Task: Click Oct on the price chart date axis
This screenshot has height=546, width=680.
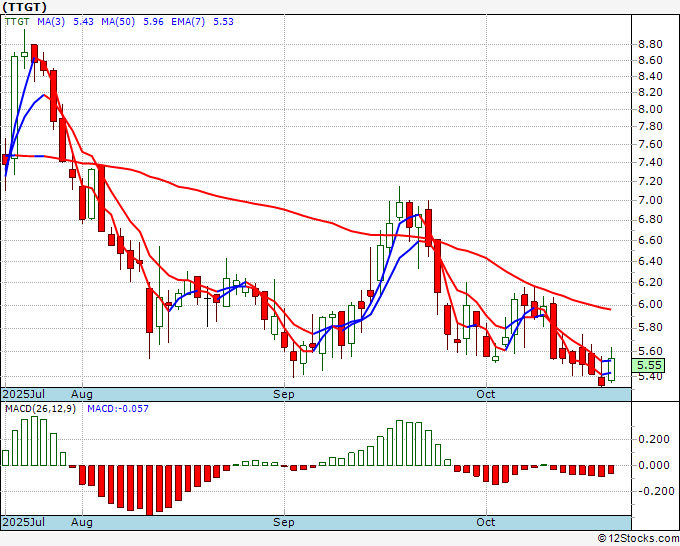Action: pos(485,394)
